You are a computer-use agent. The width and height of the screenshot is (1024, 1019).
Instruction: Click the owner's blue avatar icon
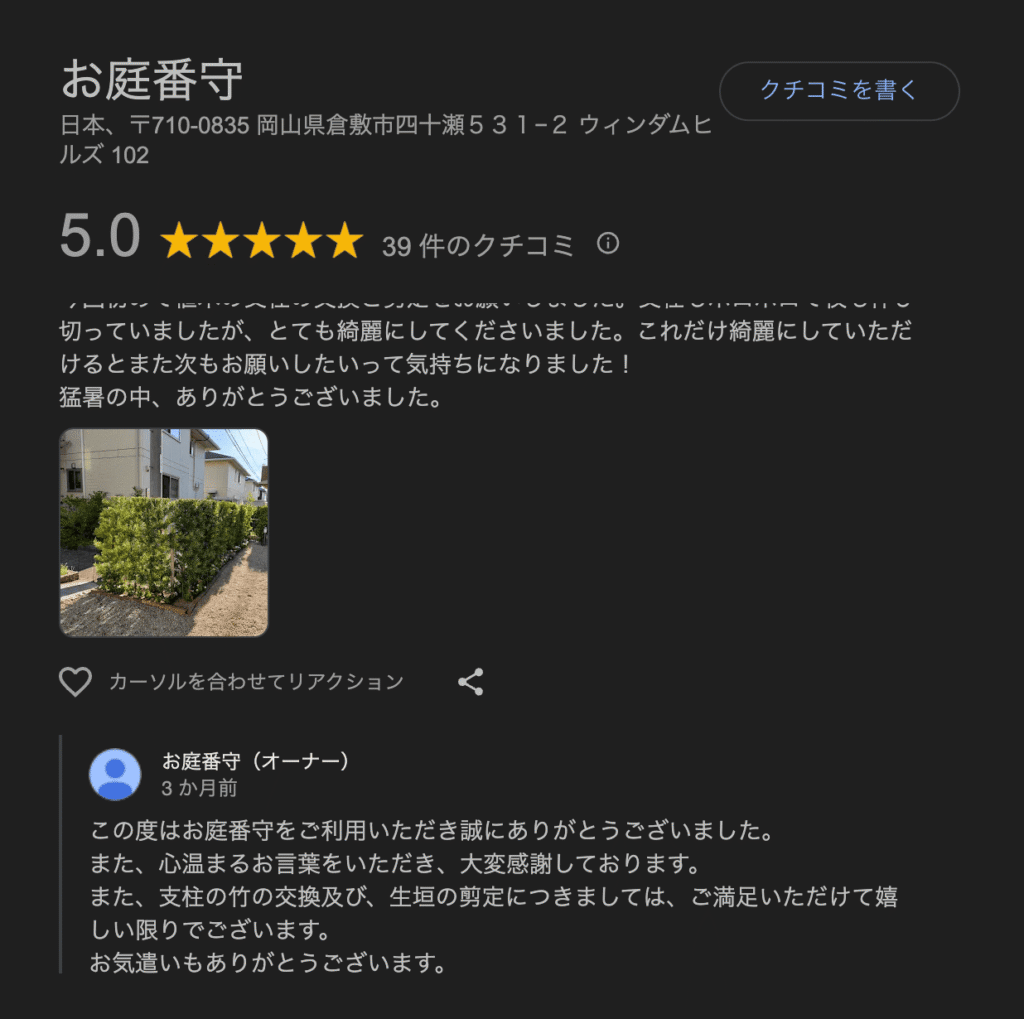click(x=115, y=774)
